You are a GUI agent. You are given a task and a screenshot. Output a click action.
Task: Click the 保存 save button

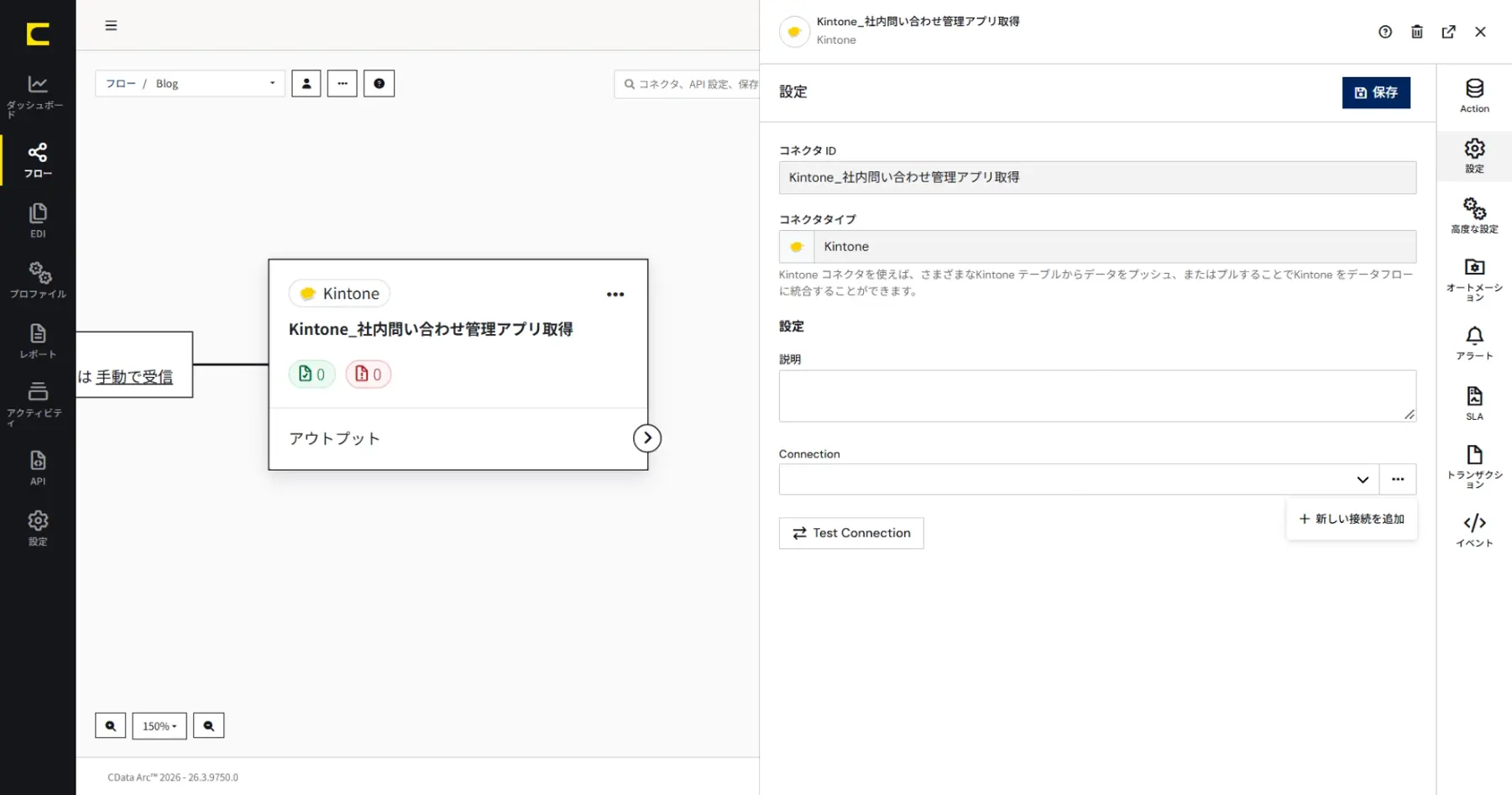point(1376,92)
